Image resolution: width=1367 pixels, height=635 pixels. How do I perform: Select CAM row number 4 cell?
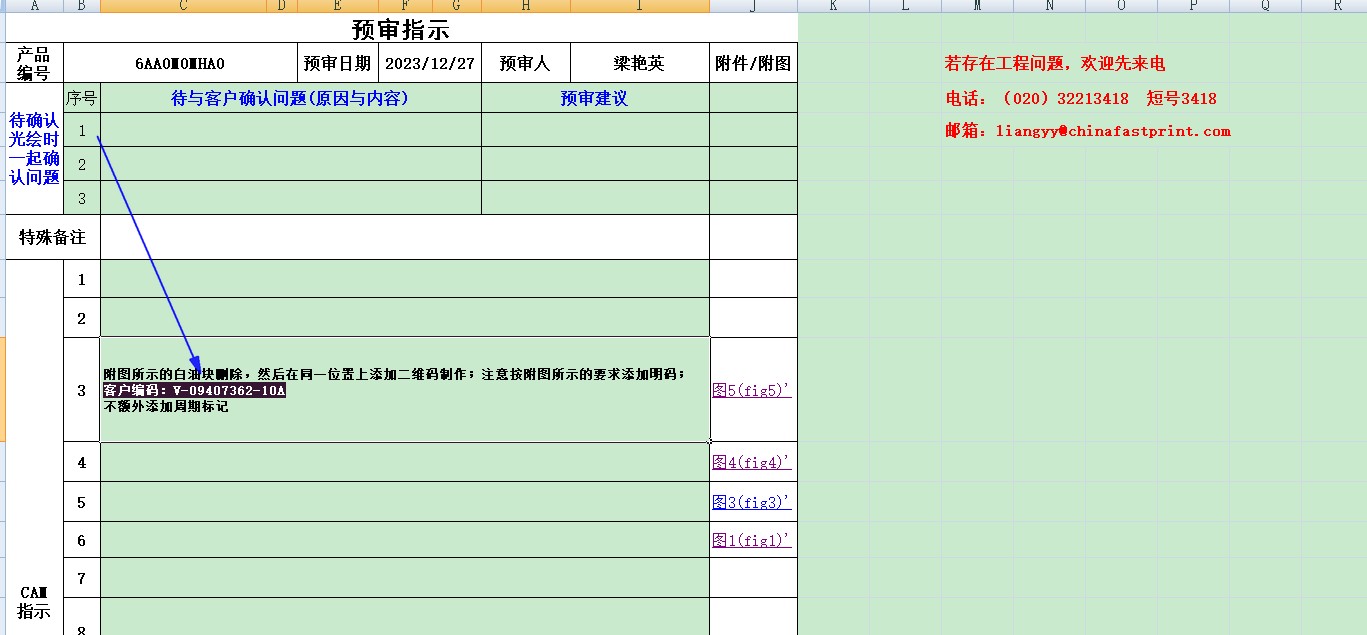coord(82,462)
